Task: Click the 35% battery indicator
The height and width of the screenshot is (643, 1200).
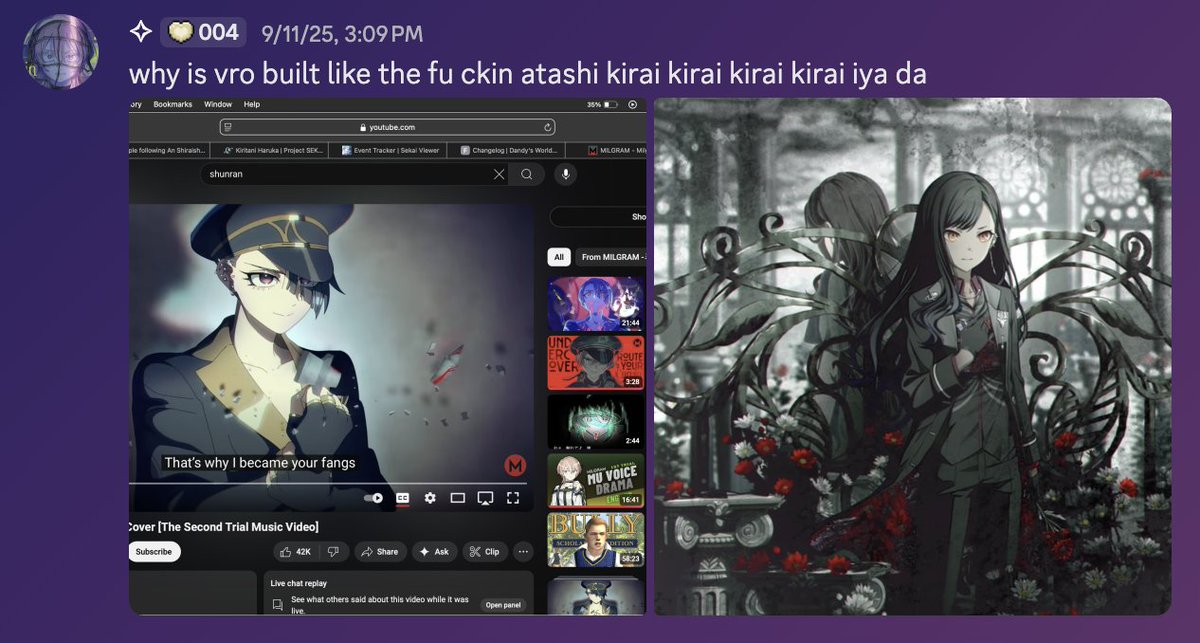Action: (601, 104)
